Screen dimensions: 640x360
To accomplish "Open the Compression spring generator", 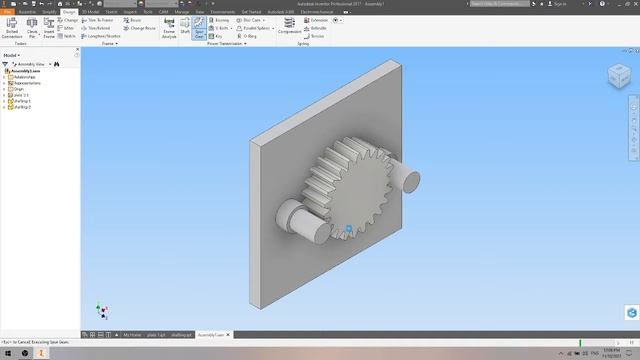I will [x=289, y=26].
